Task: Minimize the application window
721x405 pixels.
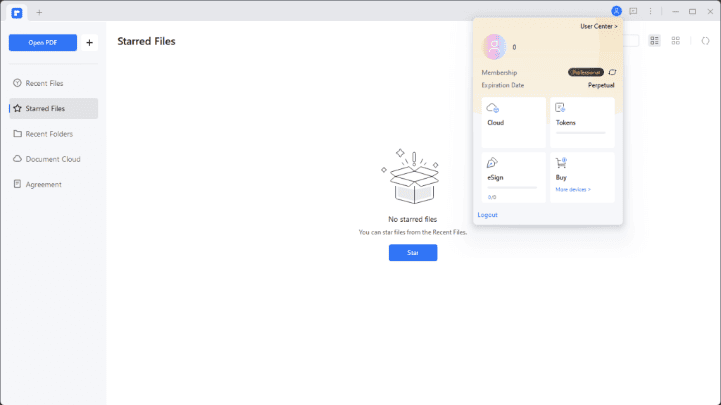Action: (x=675, y=11)
